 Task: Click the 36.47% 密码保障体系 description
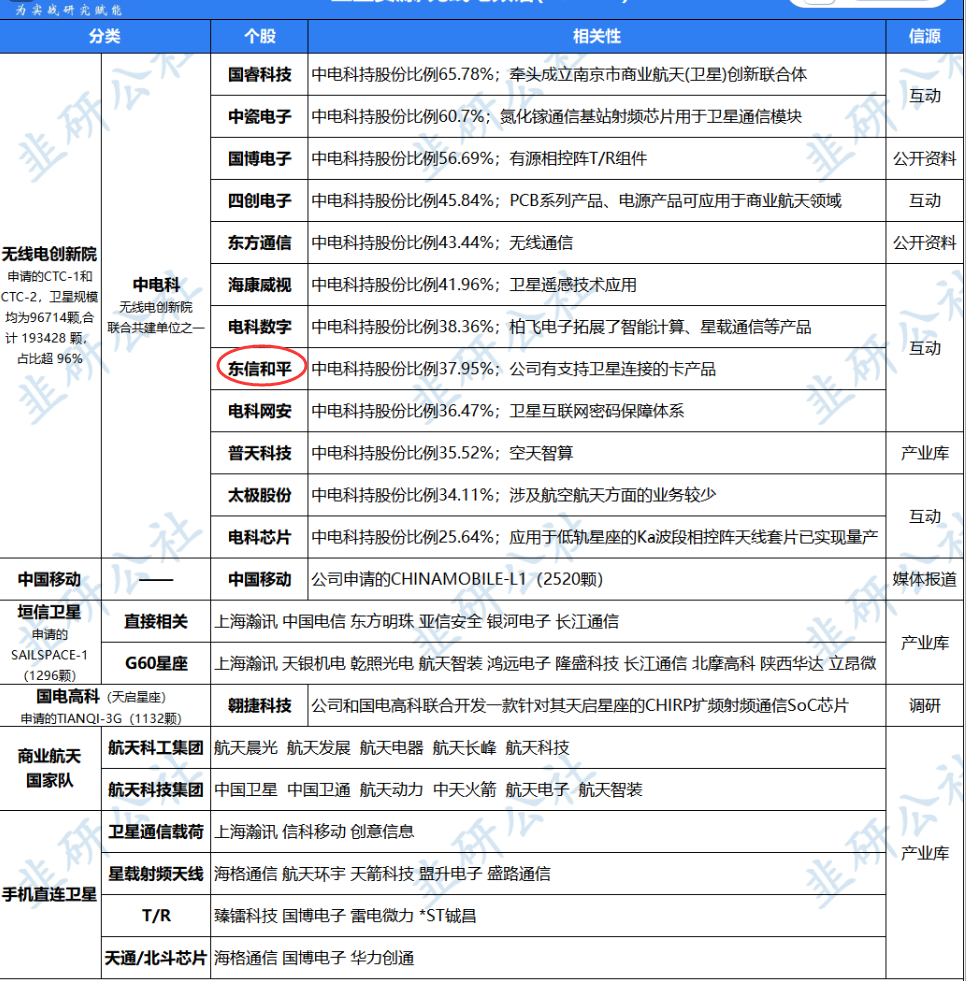point(597,411)
